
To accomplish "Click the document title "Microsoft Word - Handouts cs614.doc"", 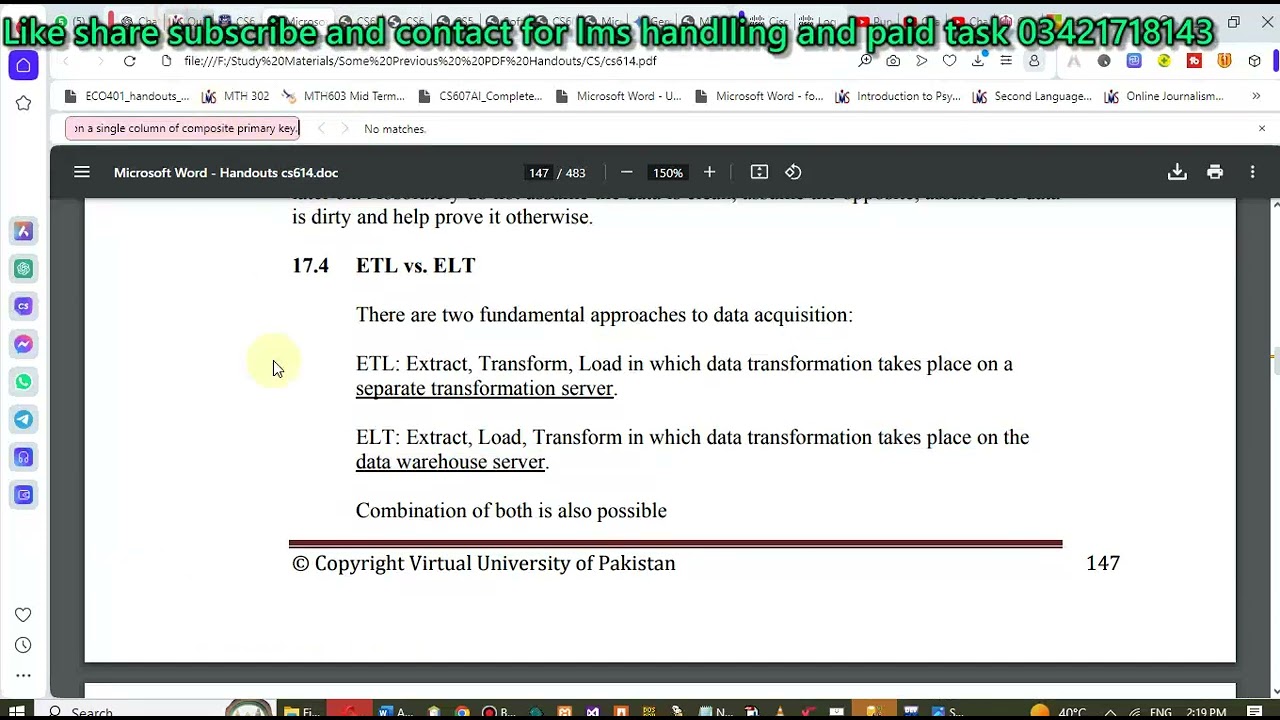I will (x=226, y=172).
